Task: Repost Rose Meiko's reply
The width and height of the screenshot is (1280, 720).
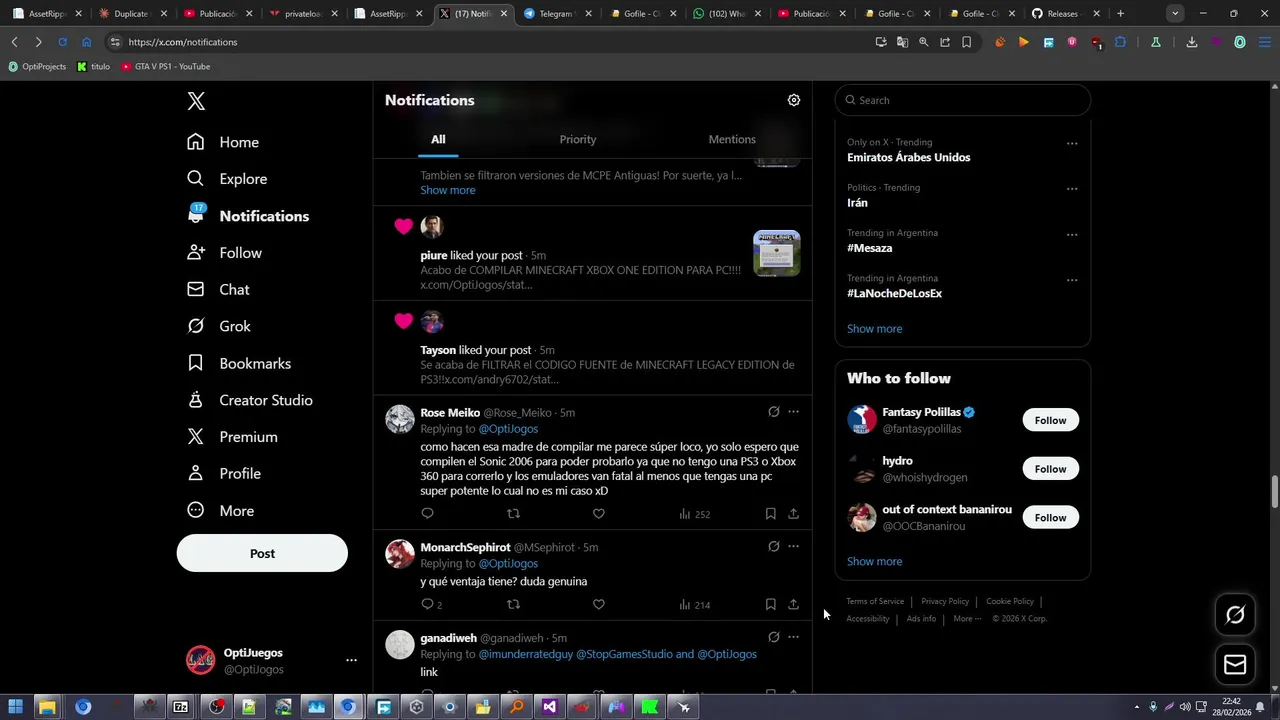Action: tap(513, 513)
